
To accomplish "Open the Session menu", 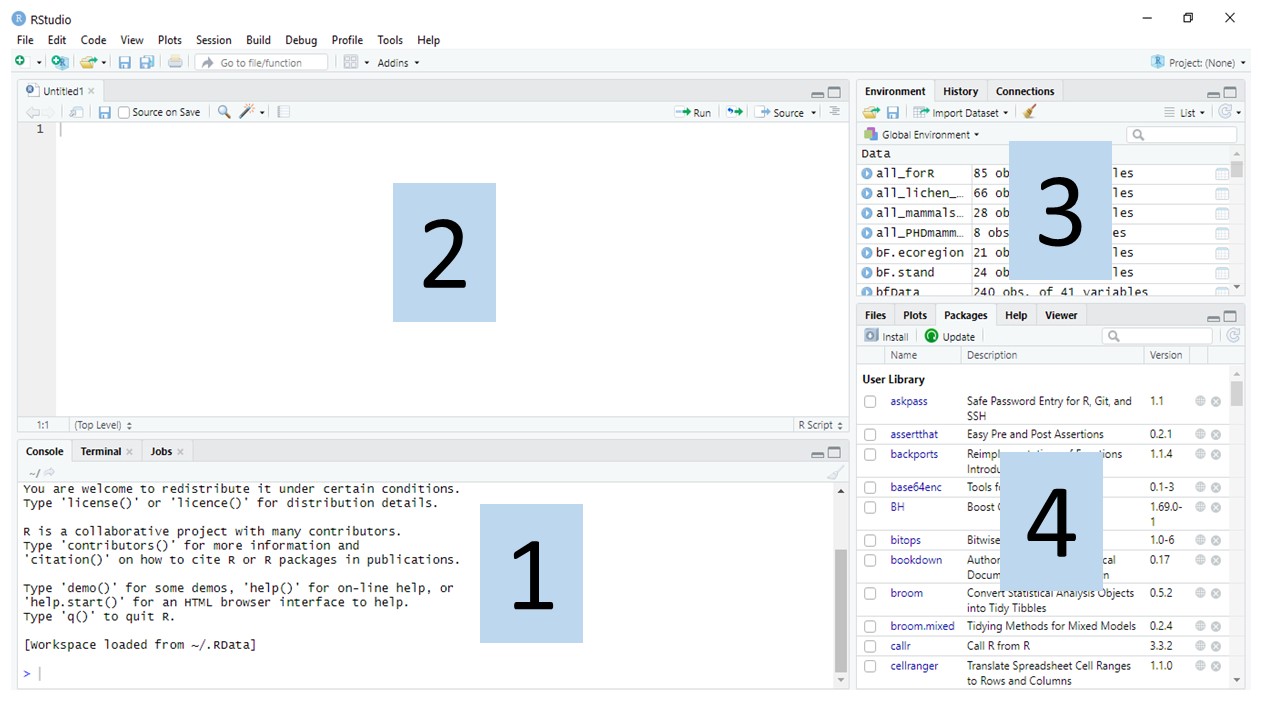I will (x=213, y=40).
